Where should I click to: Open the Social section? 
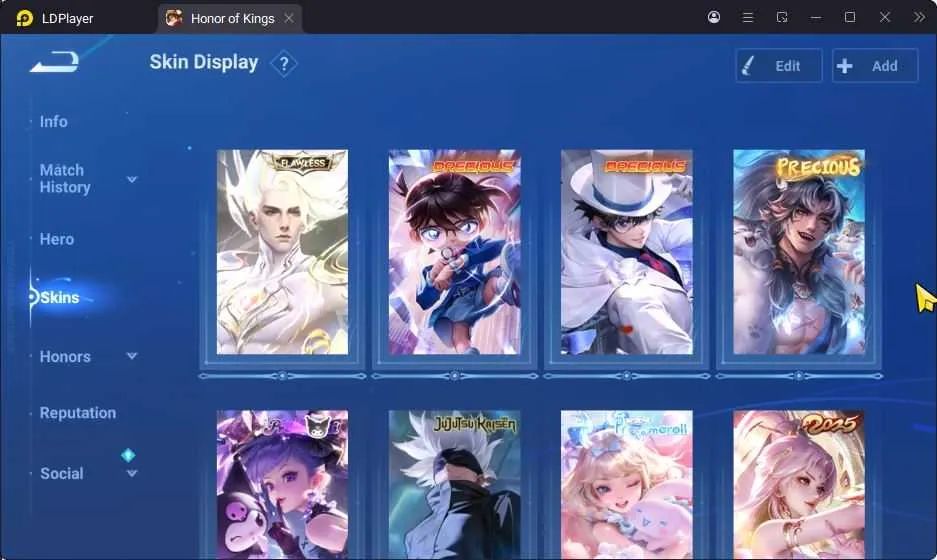click(x=62, y=473)
